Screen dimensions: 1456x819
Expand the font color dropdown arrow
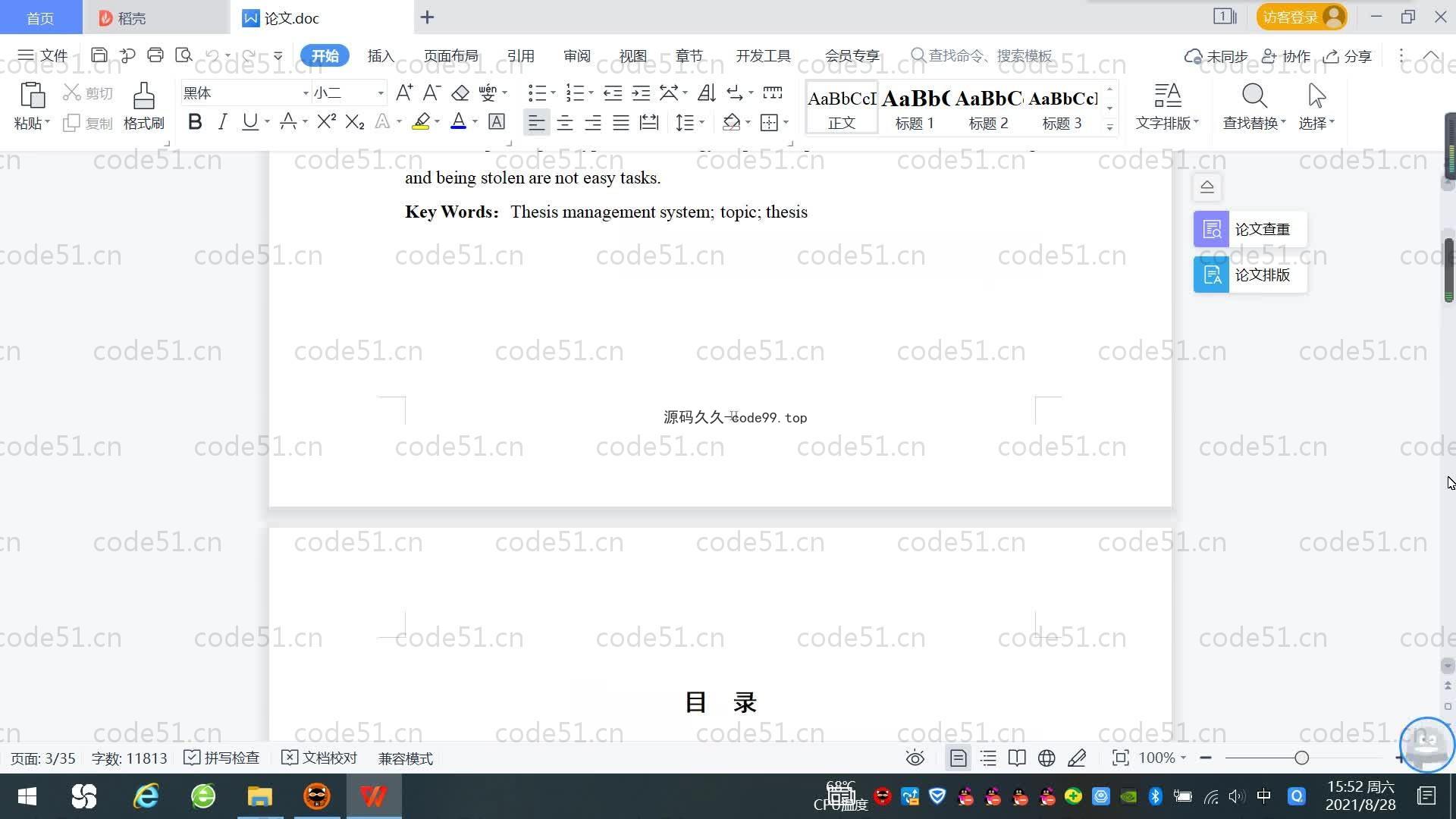pos(475,122)
